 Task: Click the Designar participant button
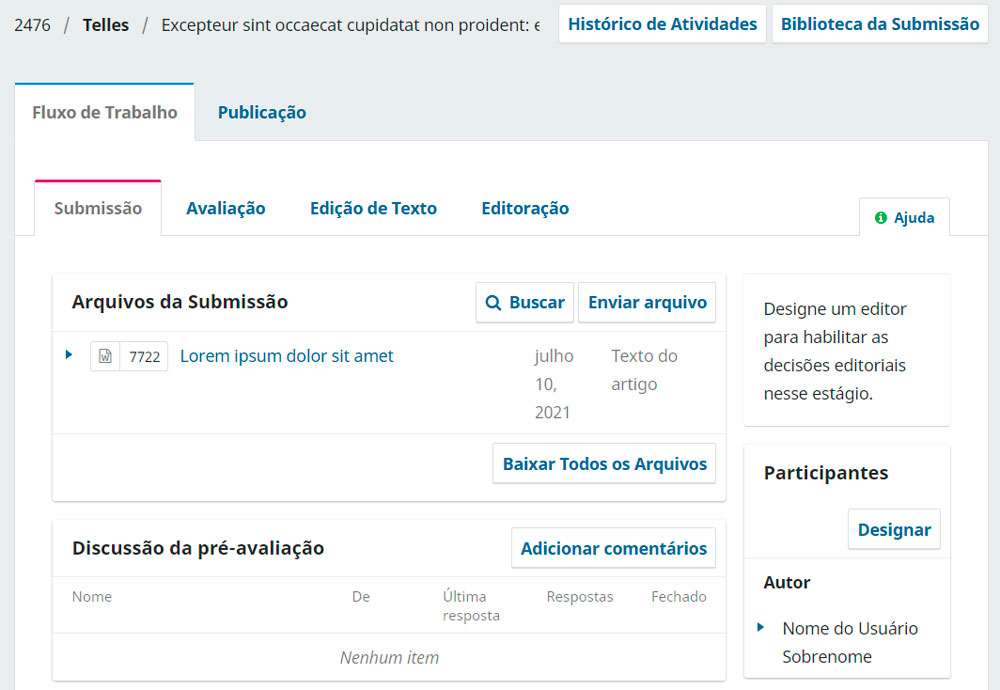894,529
